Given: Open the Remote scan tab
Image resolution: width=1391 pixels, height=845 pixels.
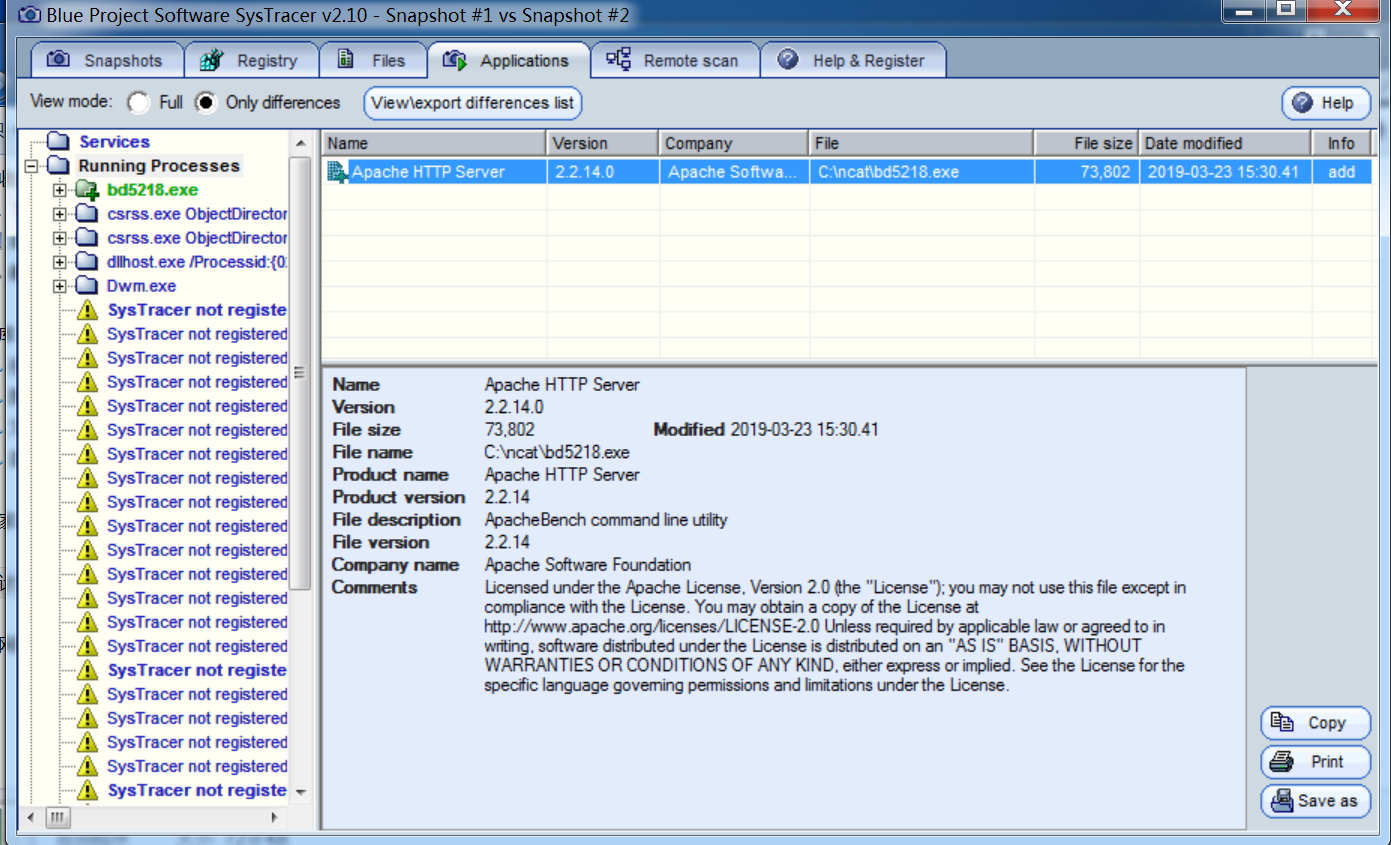Looking at the screenshot, I should tap(675, 60).
